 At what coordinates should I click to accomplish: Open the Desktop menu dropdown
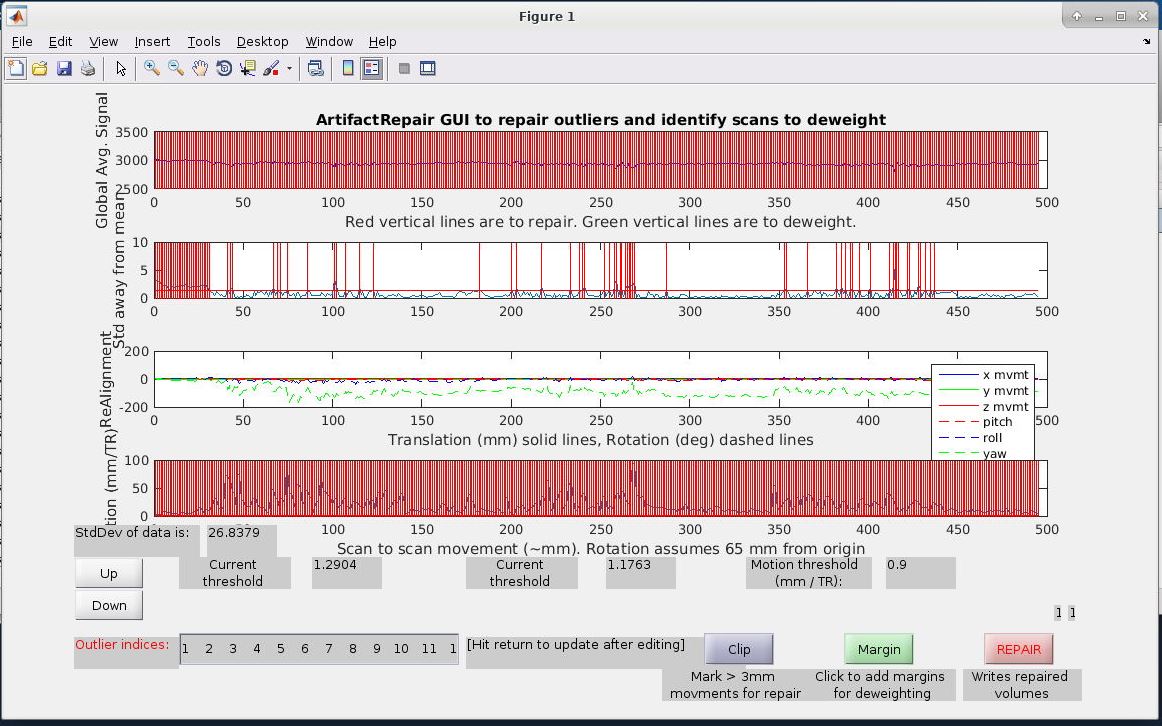(x=262, y=41)
